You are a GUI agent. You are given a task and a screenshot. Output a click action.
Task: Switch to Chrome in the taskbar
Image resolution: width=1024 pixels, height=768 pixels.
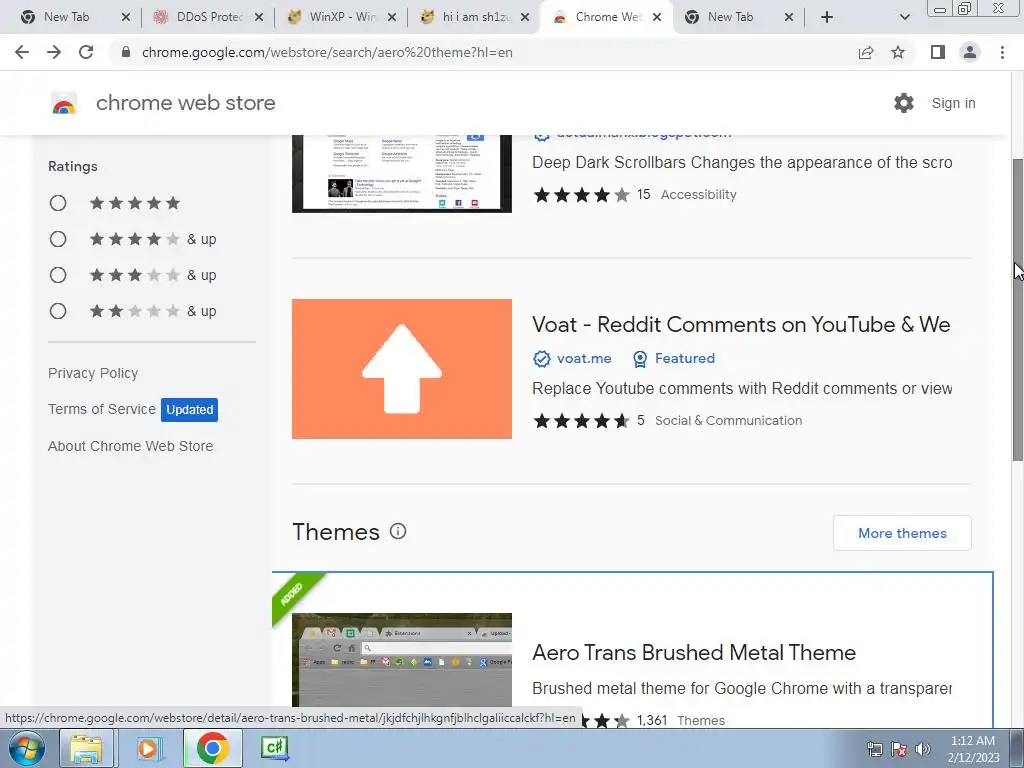212,748
